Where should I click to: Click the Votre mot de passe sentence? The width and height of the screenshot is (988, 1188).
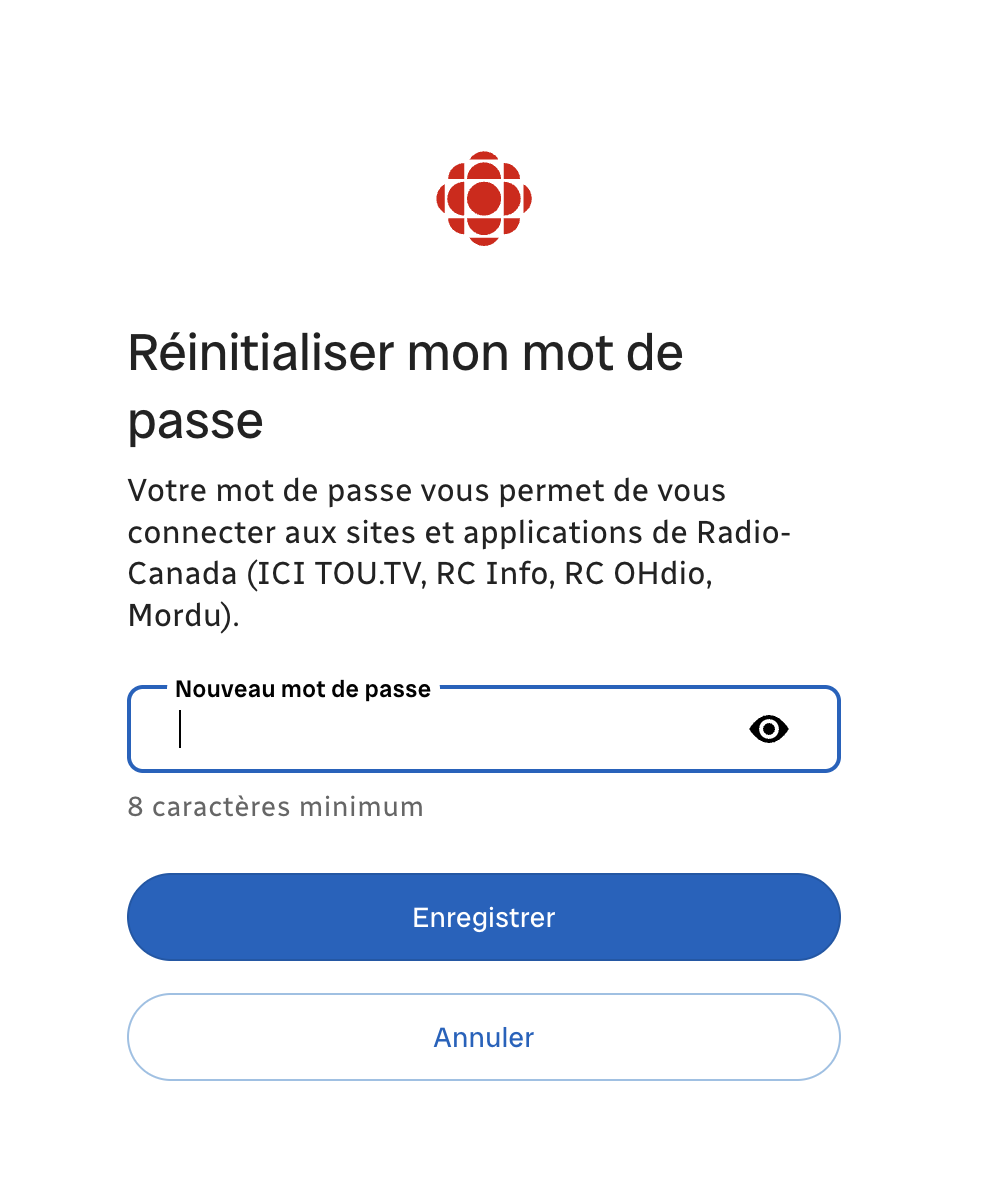click(x=459, y=553)
